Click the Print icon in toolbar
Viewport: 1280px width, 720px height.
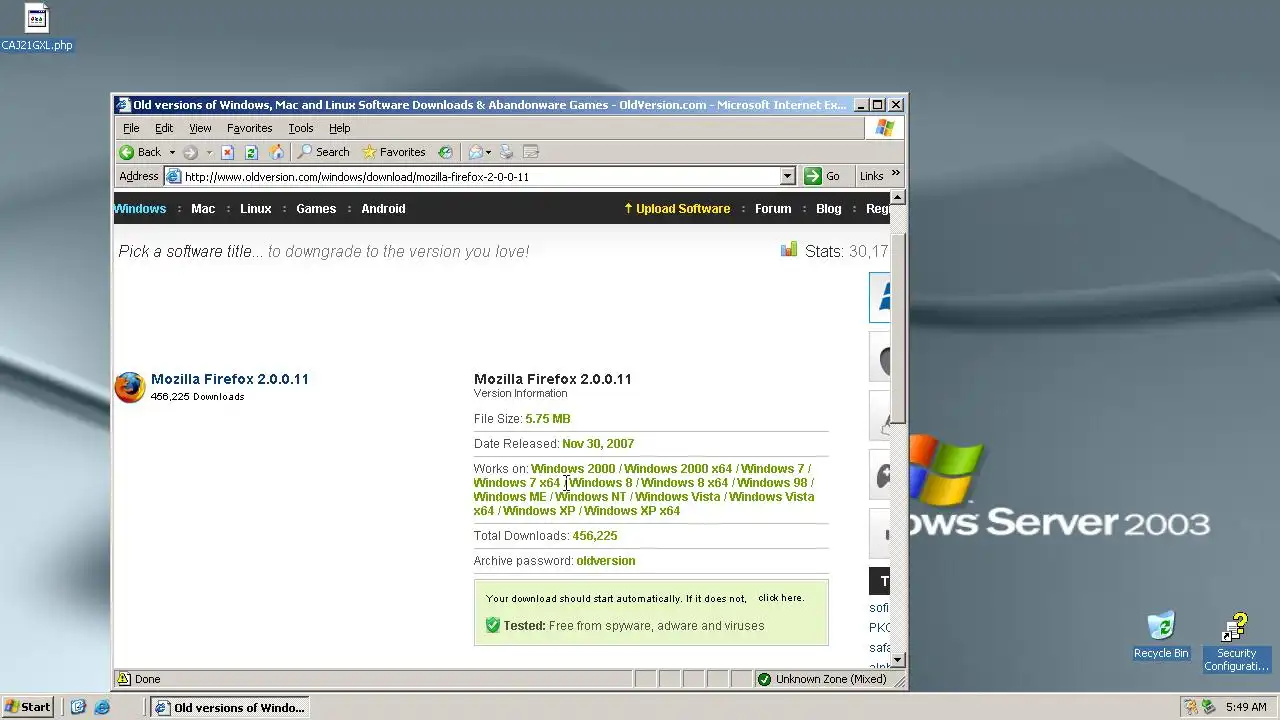(x=507, y=152)
